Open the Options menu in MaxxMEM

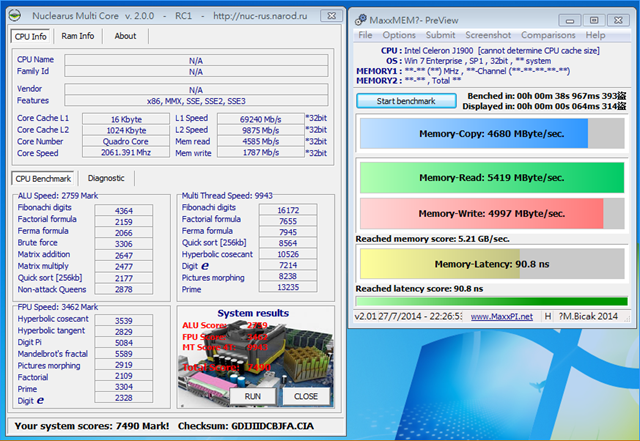click(399, 35)
